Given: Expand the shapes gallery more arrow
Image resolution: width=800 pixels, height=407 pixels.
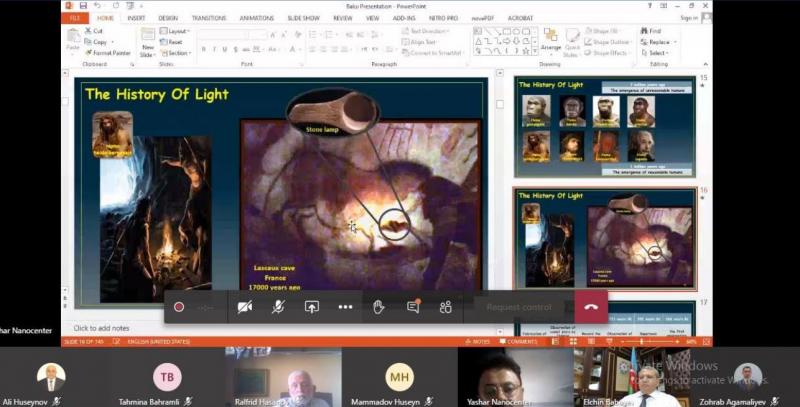Looking at the screenshot, I should pyautogui.click(x=535, y=52).
